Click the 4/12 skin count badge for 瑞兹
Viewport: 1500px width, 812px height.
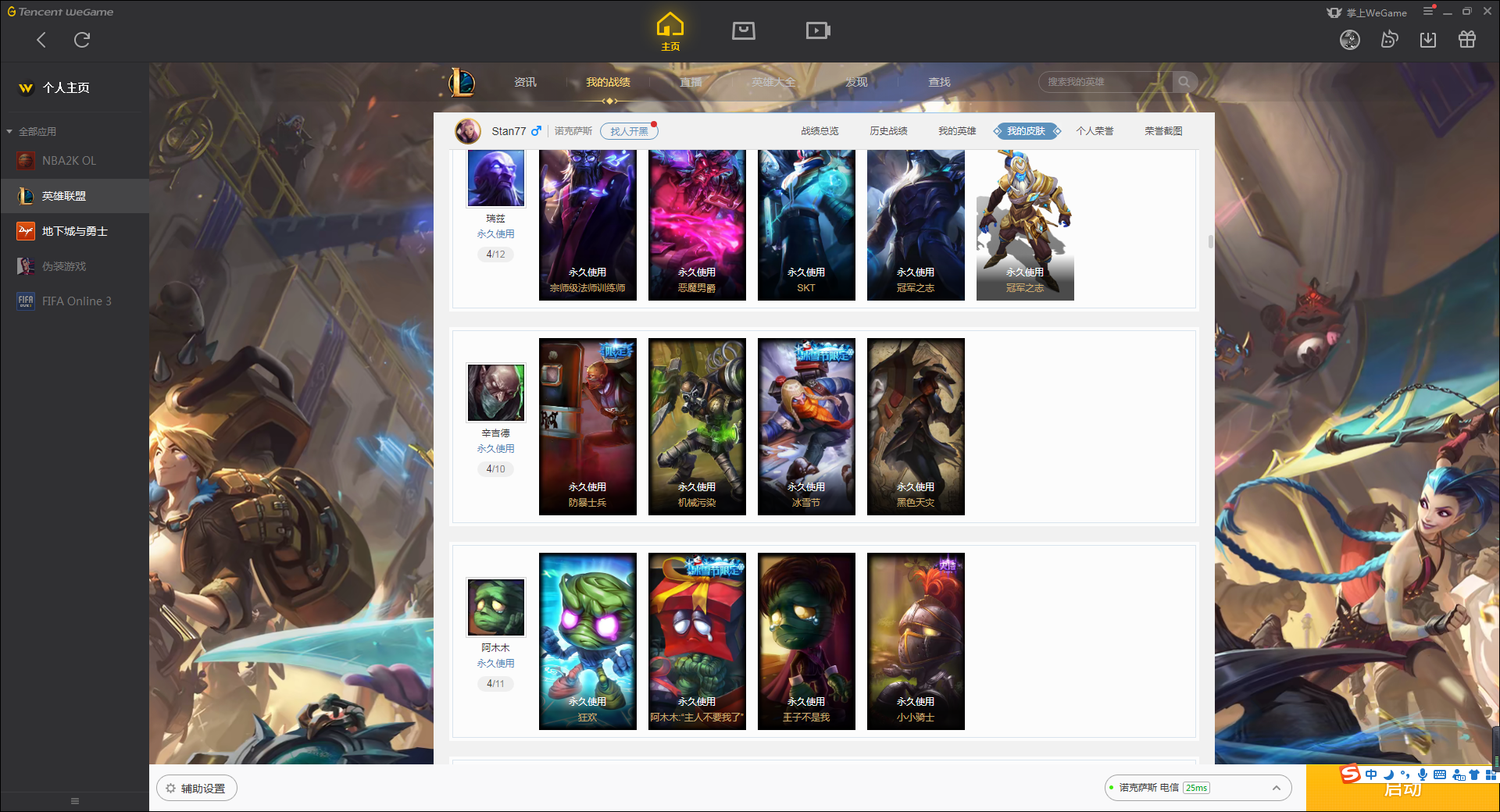496,255
